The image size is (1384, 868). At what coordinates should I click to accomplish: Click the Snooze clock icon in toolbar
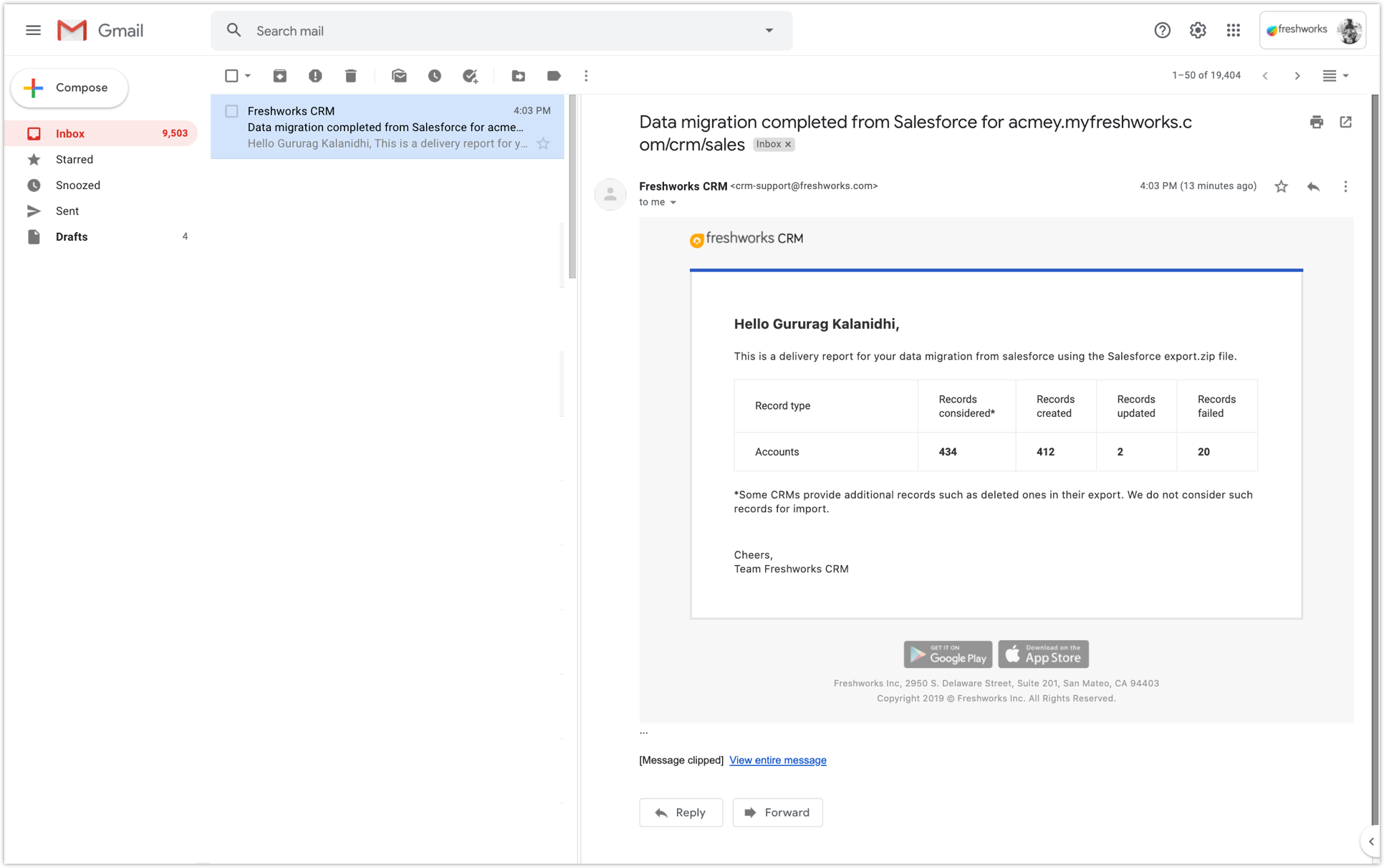pos(435,76)
